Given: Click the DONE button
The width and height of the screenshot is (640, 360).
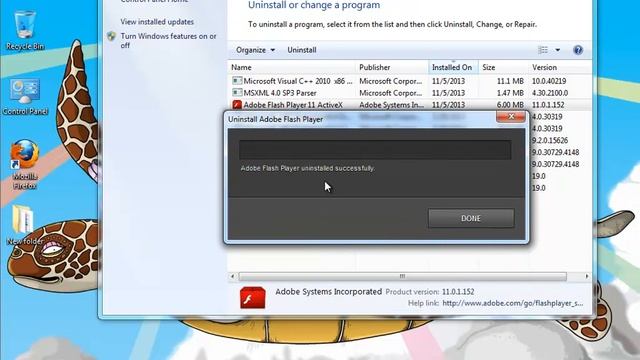Looking at the screenshot, I should [471, 218].
